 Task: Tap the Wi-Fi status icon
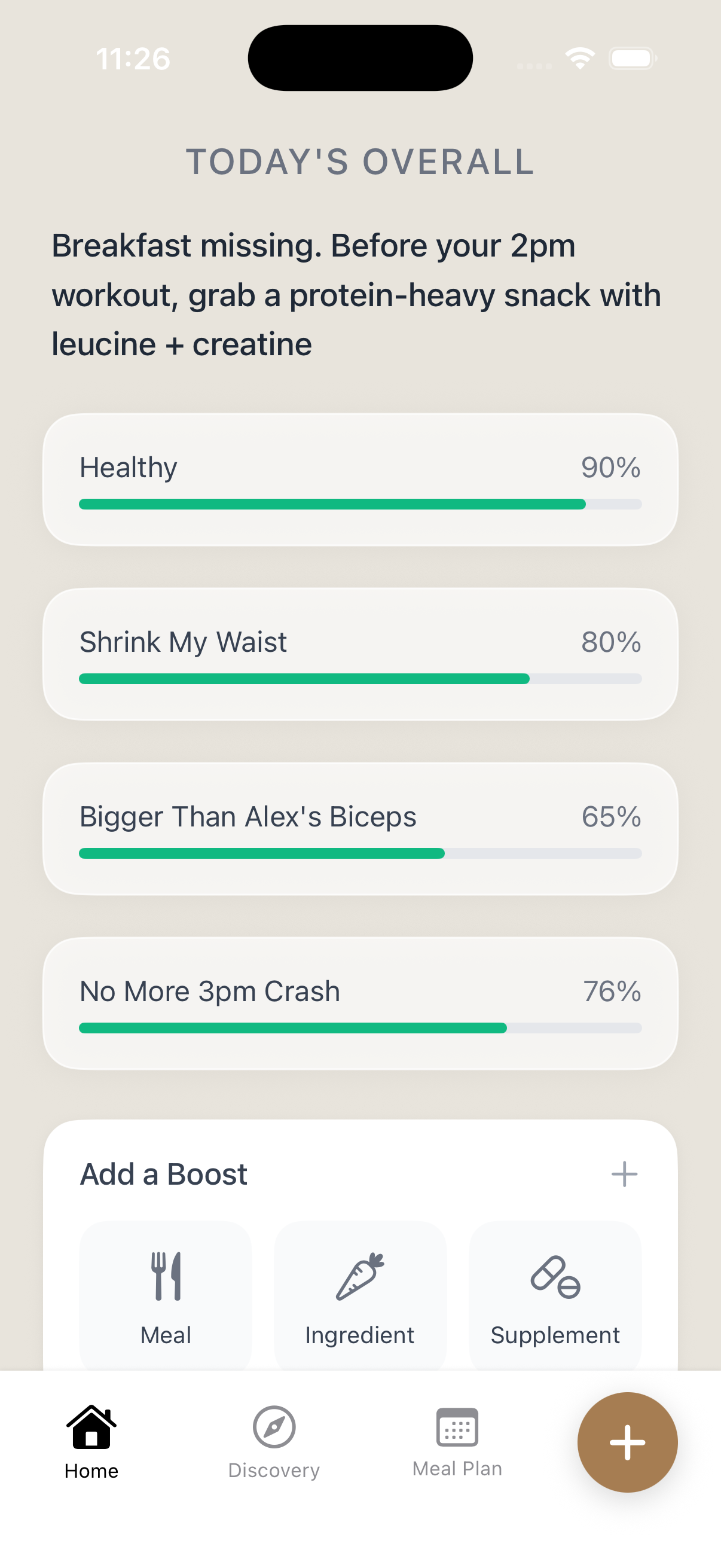click(x=580, y=59)
